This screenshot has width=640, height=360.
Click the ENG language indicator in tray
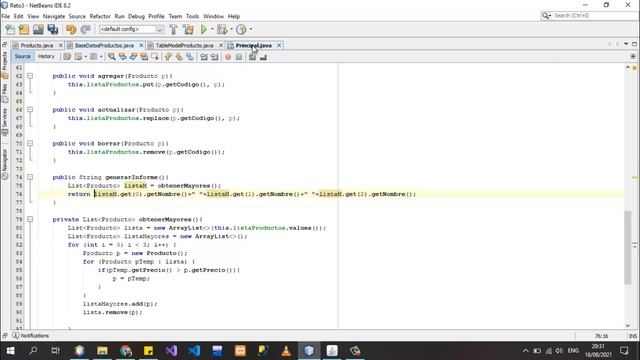click(573, 351)
